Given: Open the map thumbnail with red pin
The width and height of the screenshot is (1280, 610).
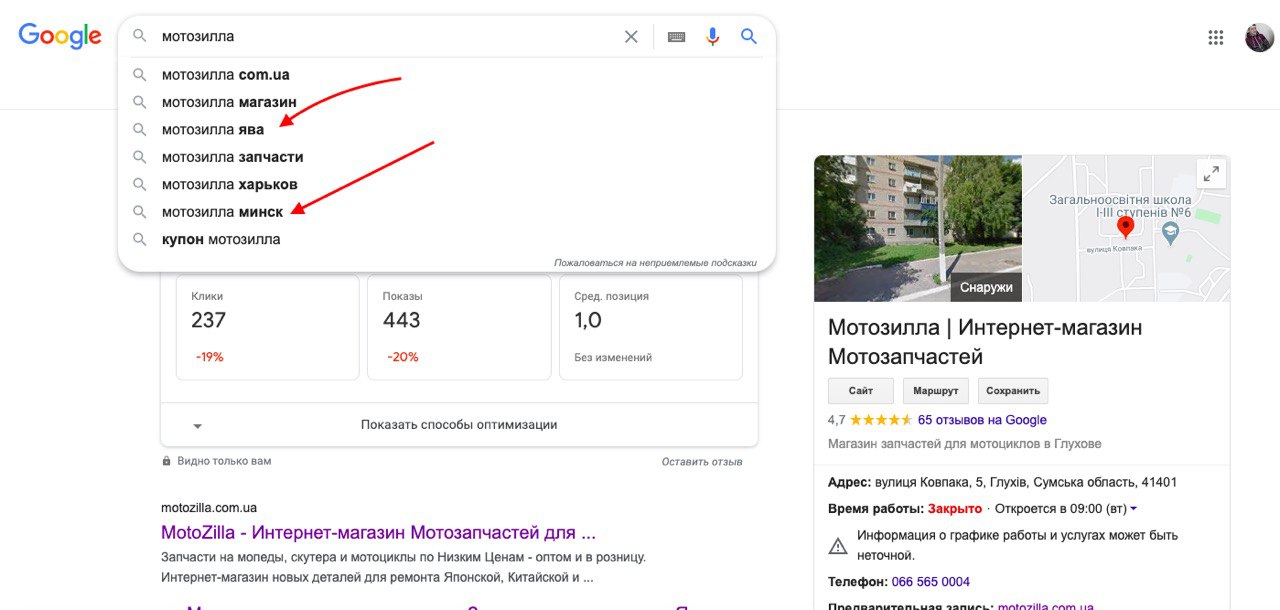Looking at the screenshot, I should pos(1127,228).
